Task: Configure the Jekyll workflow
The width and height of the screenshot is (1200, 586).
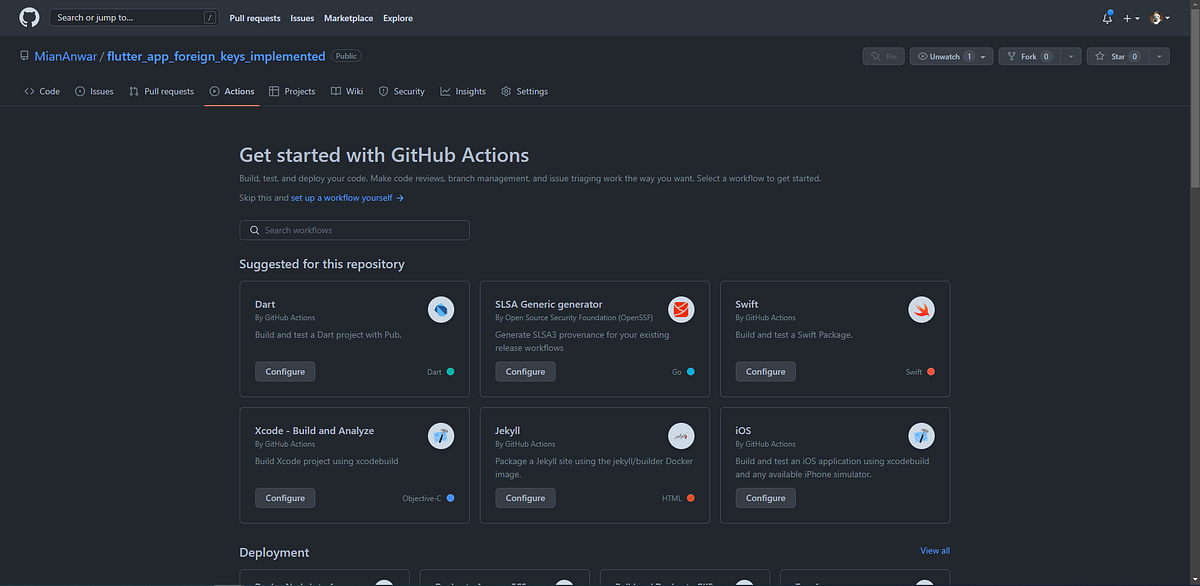Action: click(x=525, y=497)
